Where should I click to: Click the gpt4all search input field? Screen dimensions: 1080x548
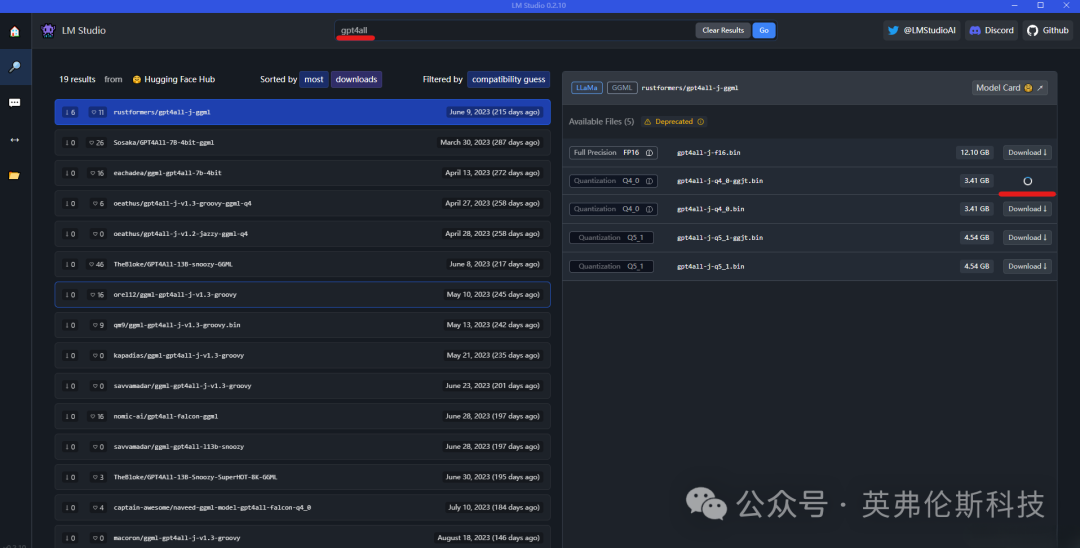click(515, 30)
